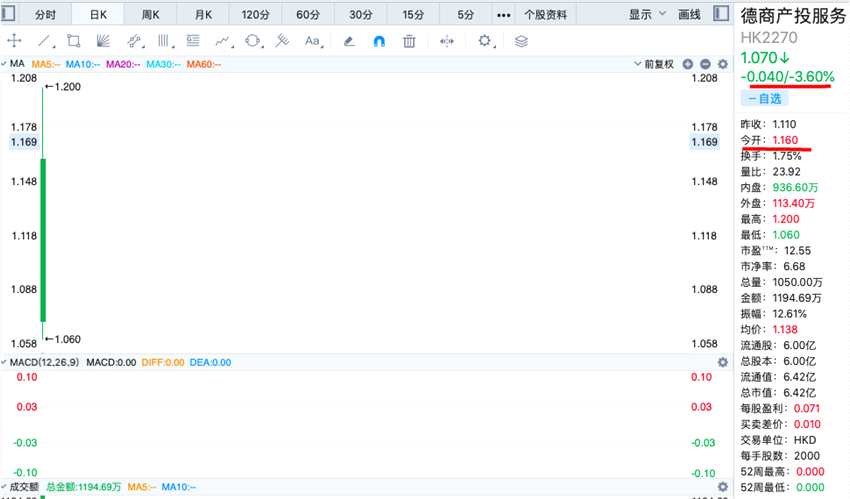Switch to 30分 chart tab
The image size is (850, 499).
coord(360,15)
